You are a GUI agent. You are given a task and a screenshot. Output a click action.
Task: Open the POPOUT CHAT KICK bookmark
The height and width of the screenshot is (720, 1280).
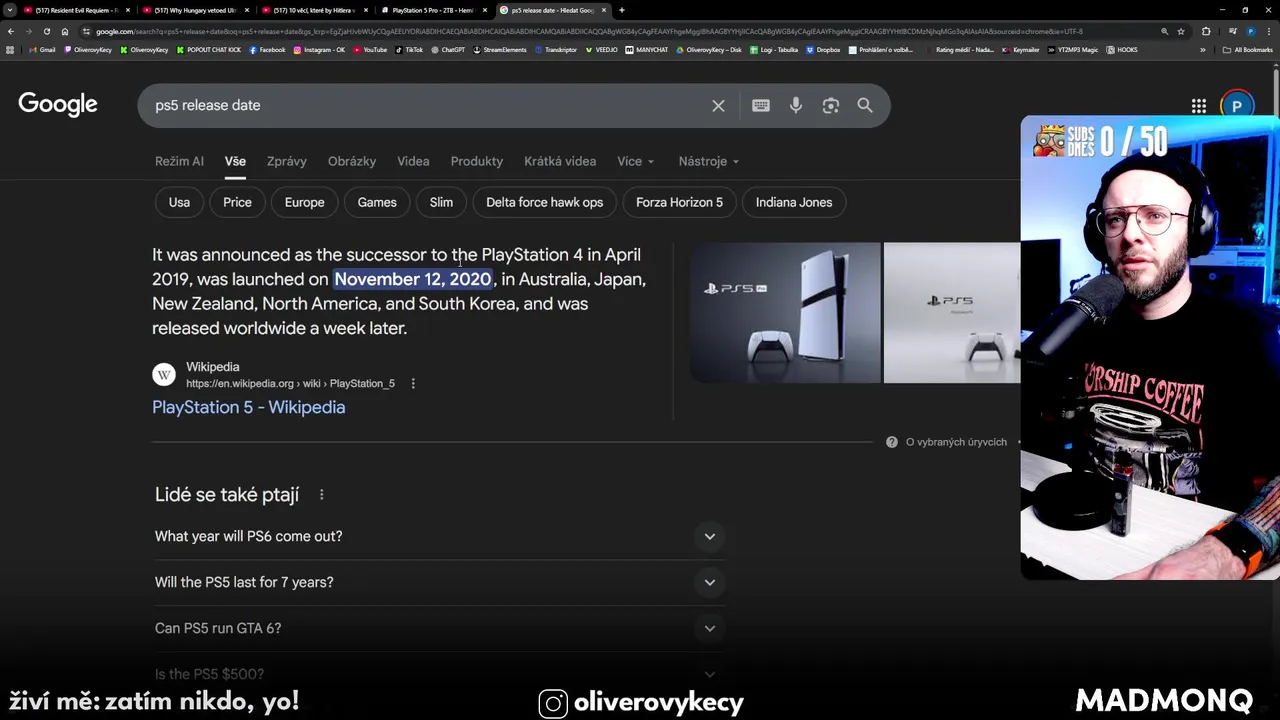click(209, 49)
